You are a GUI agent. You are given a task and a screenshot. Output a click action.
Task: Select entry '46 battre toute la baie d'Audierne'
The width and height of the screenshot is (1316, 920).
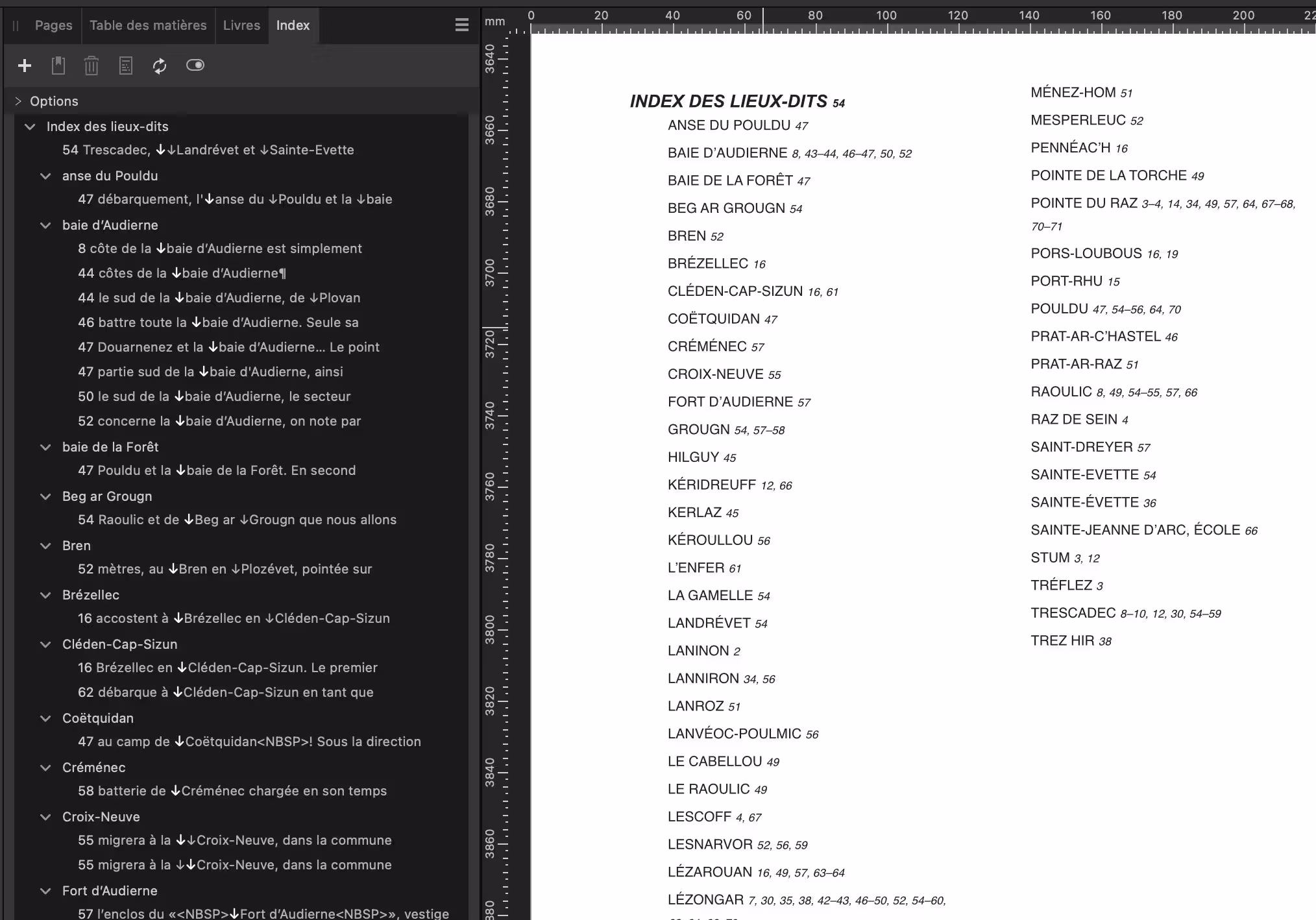(x=218, y=322)
